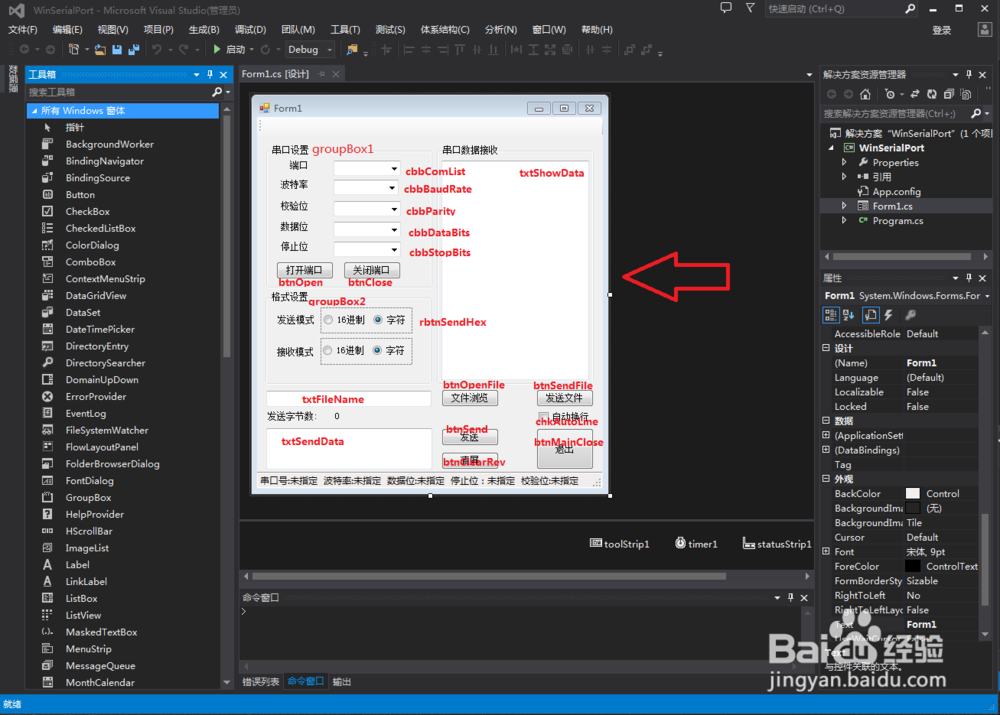Click the statusStrip1 component in the tray
This screenshot has width=1000, height=715.
(778, 544)
